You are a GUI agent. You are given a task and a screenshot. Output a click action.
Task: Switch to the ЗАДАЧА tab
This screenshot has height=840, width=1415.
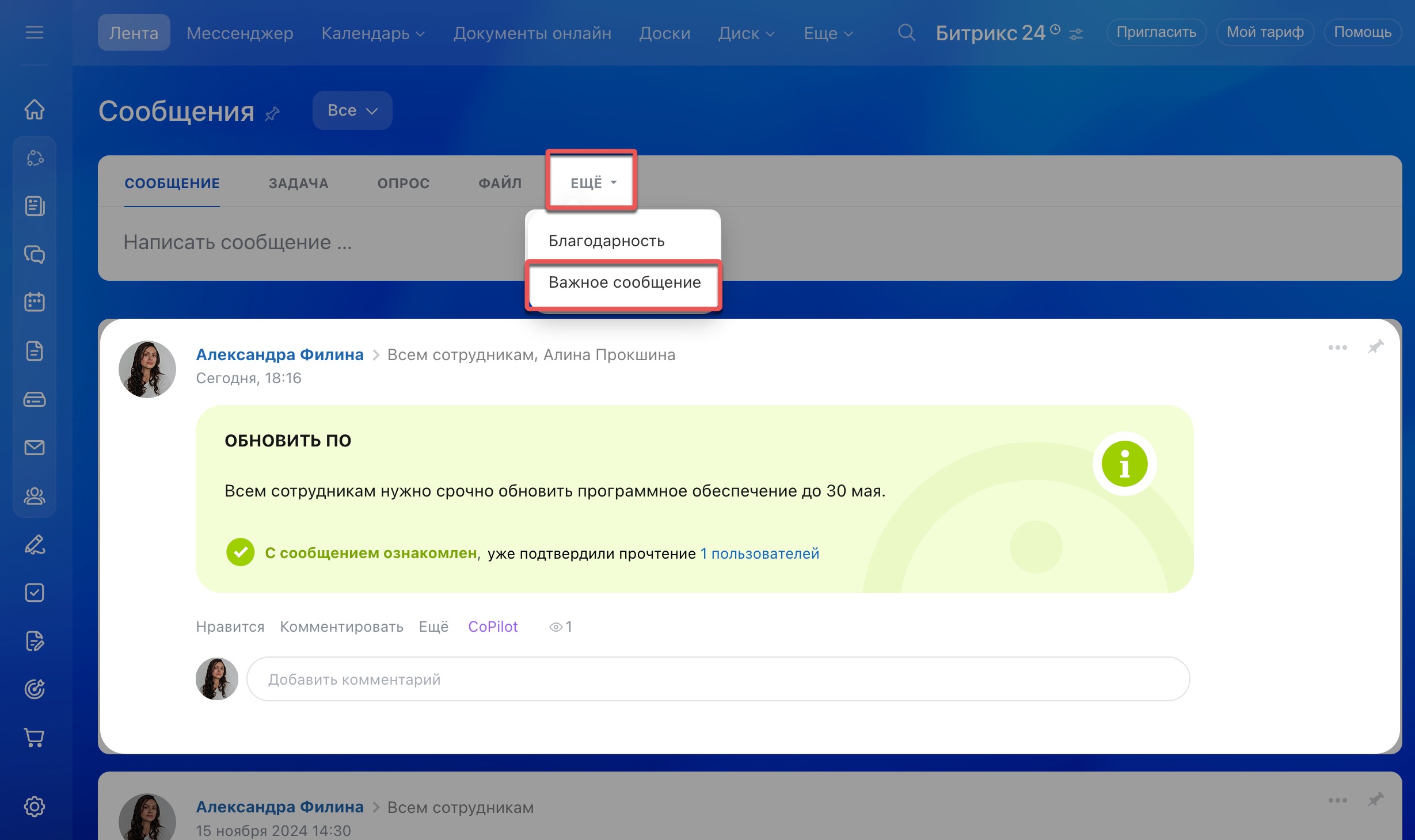(x=298, y=183)
